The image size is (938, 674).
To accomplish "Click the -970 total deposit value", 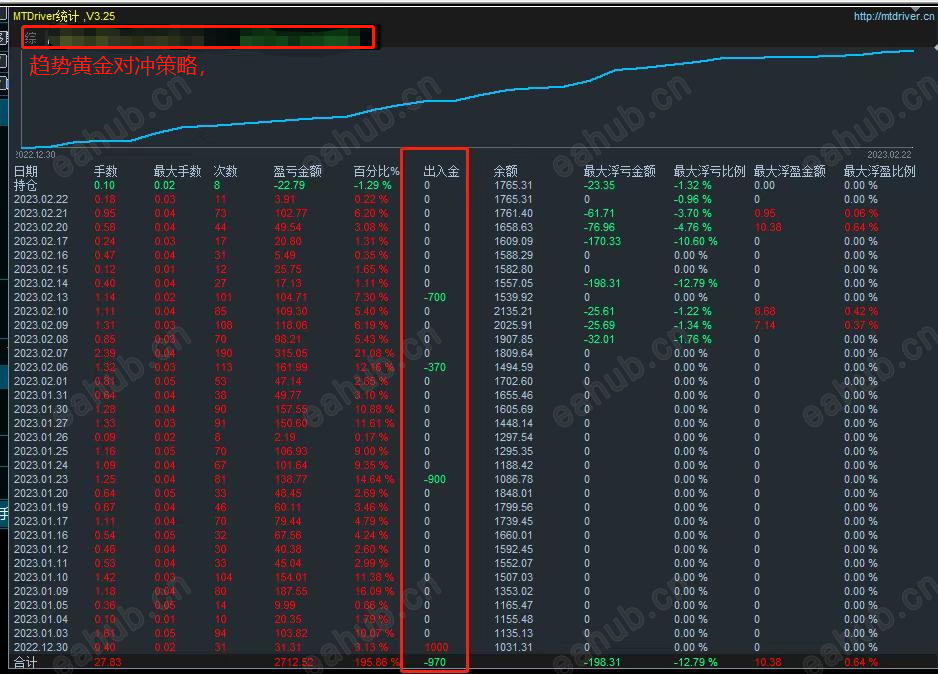I will click(435, 662).
